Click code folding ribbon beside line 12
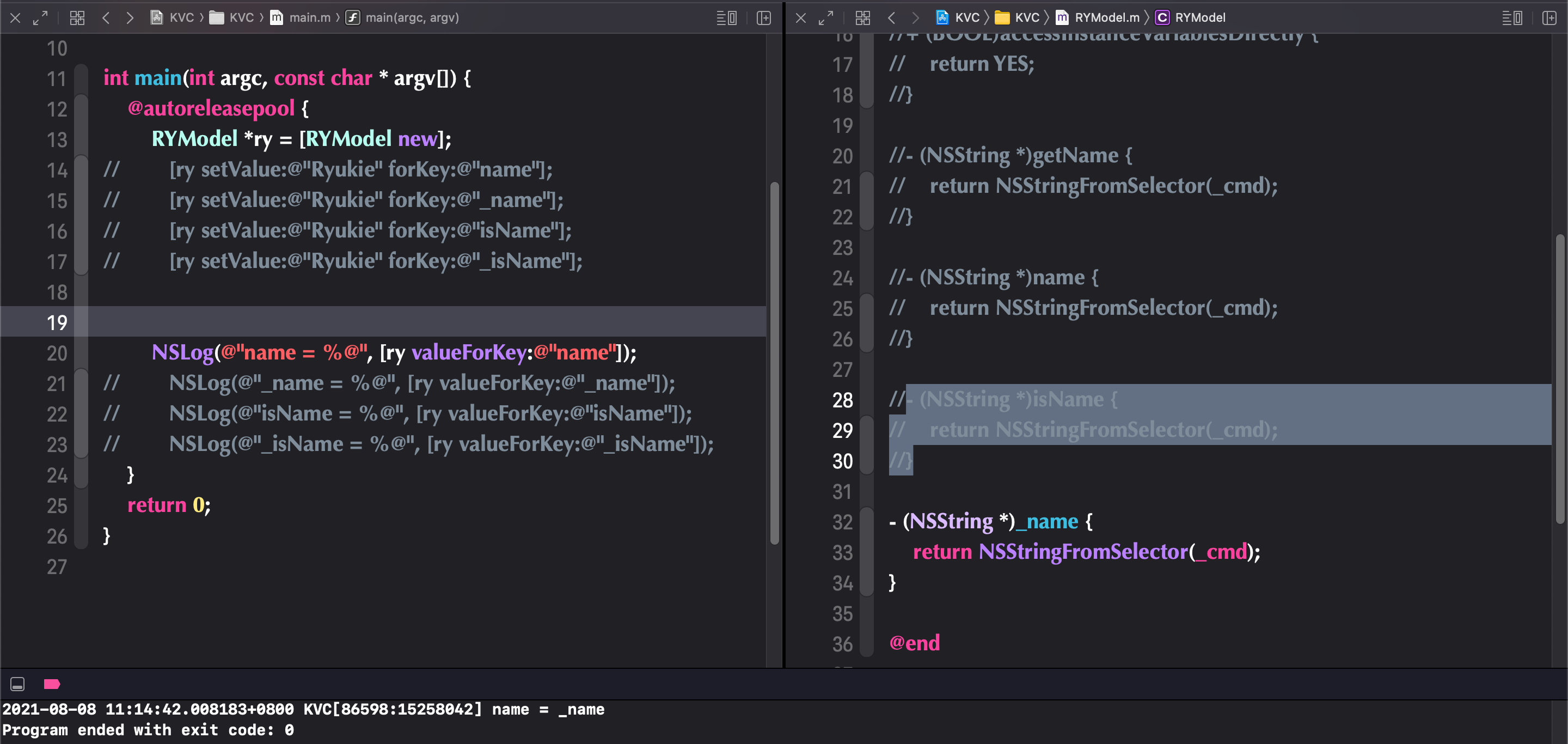This screenshot has height=744, width=1568. click(x=81, y=108)
